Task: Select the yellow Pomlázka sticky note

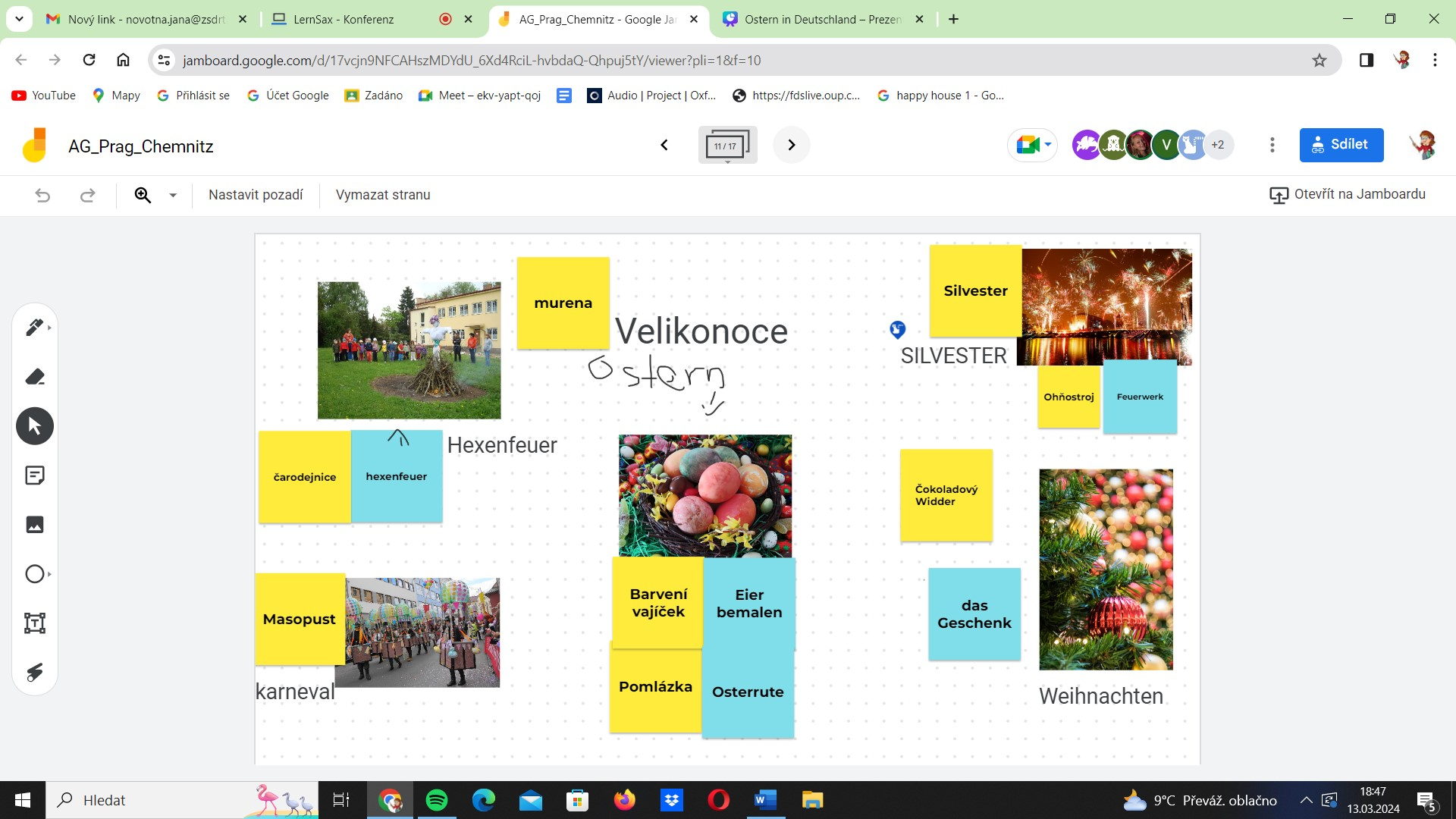Action: (655, 687)
